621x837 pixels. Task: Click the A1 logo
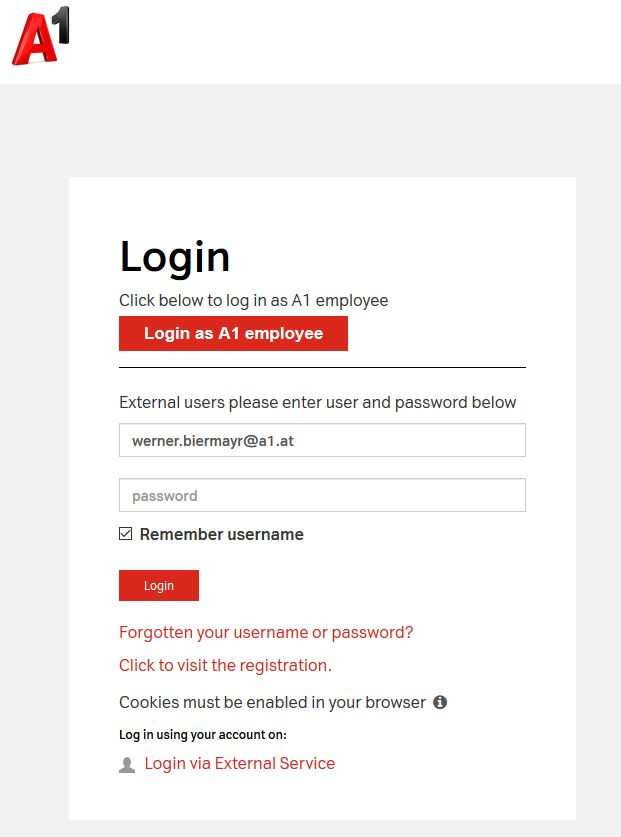click(41, 37)
